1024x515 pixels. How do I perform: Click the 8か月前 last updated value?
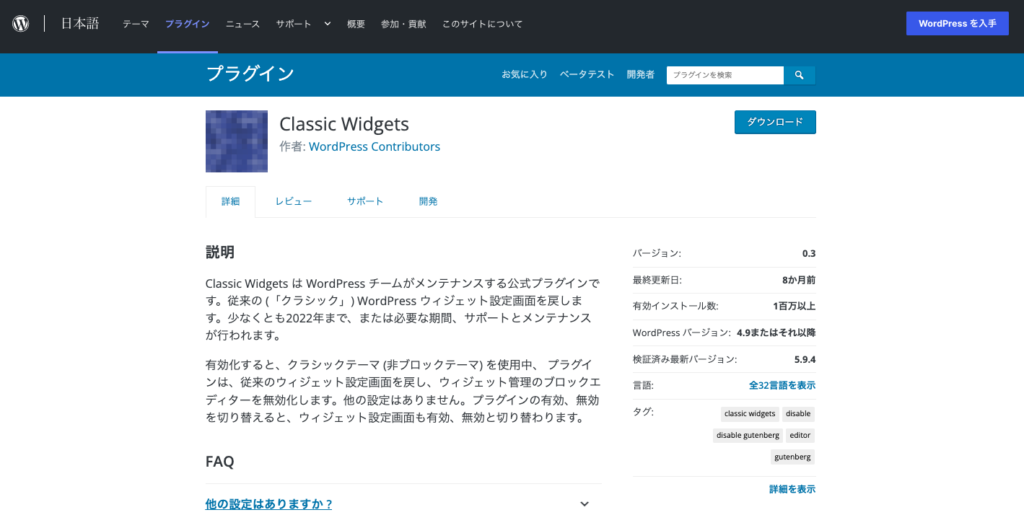coord(799,280)
